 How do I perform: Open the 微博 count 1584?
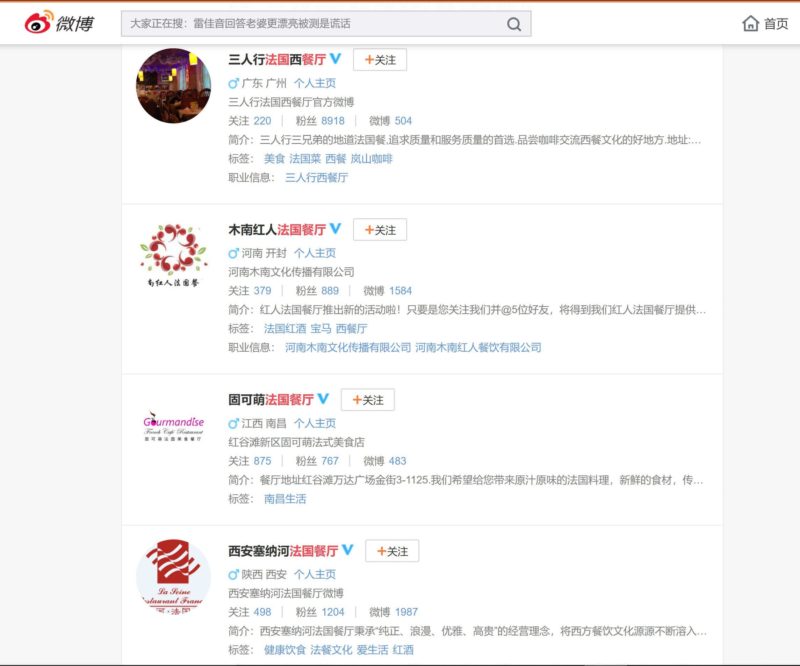click(x=400, y=291)
